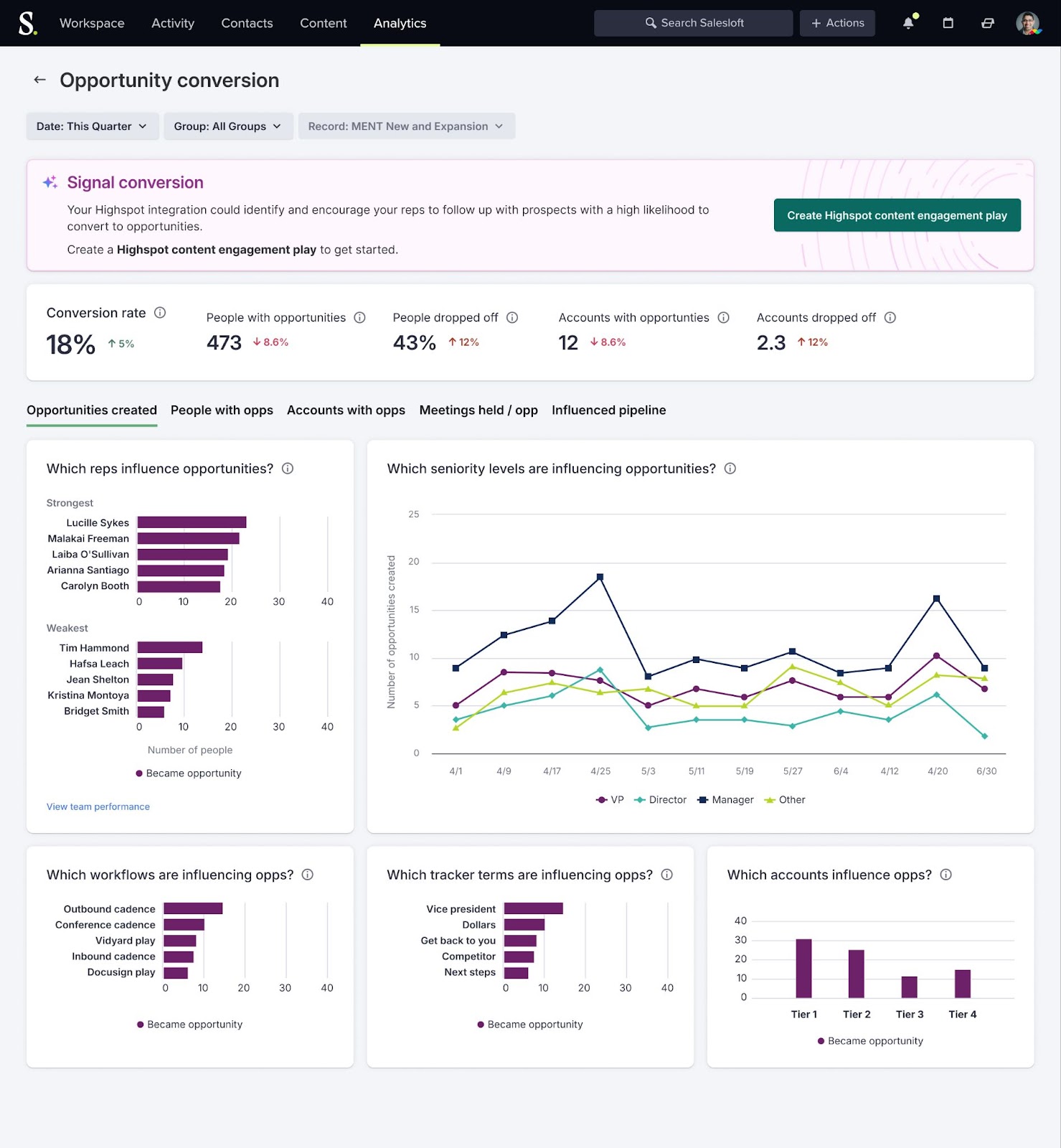
Task: Toggle the Other series in chart legend
Action: (x=785, y=800)
